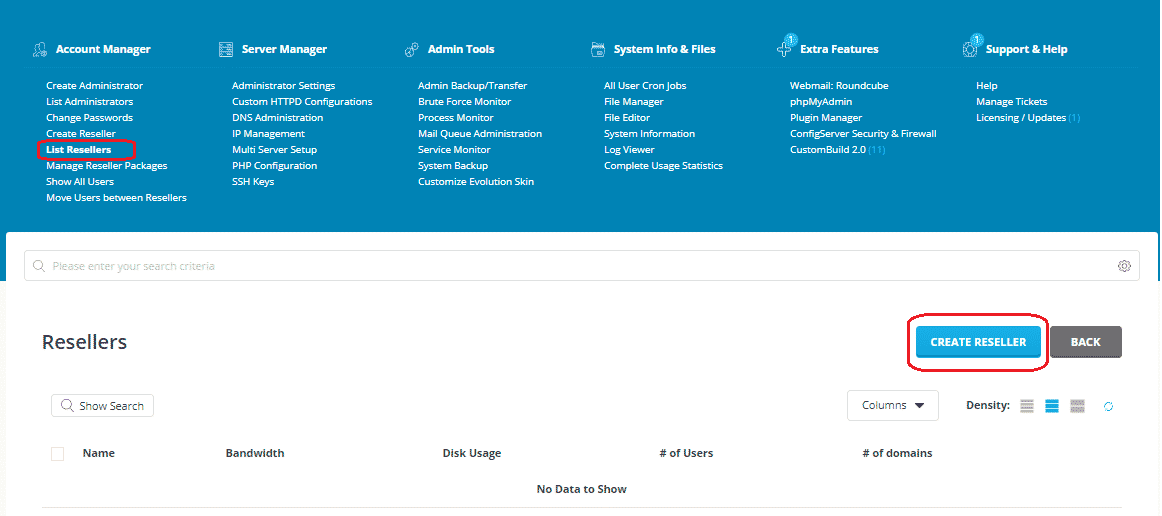
Task: Open the Columns dropdown
Action: pyautogui.click(x=893, y=406)
